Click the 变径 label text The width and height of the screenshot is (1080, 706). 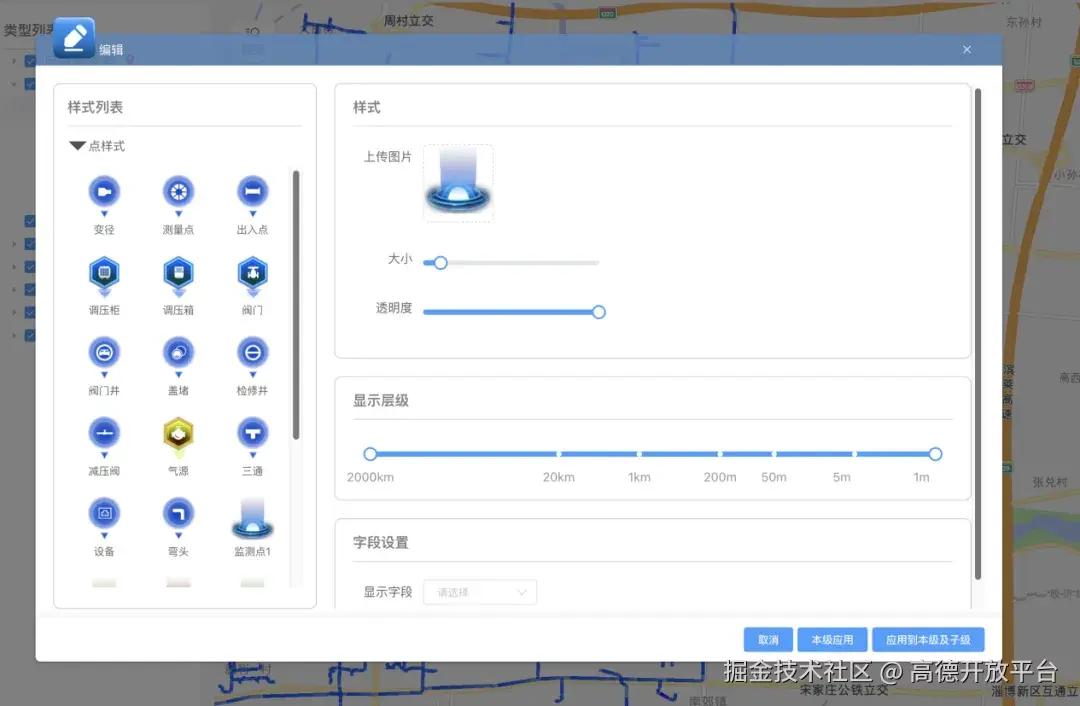click(x=104, y=229)
